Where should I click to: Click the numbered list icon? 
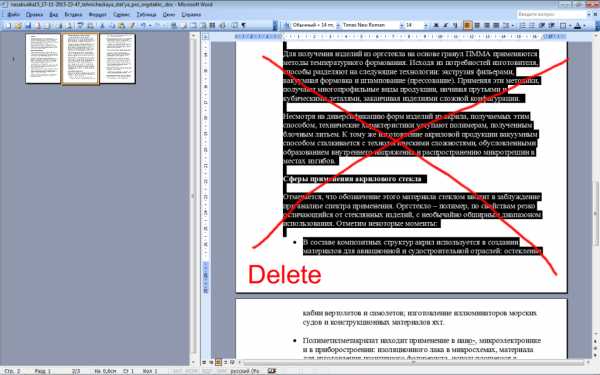tap(522, 25)
